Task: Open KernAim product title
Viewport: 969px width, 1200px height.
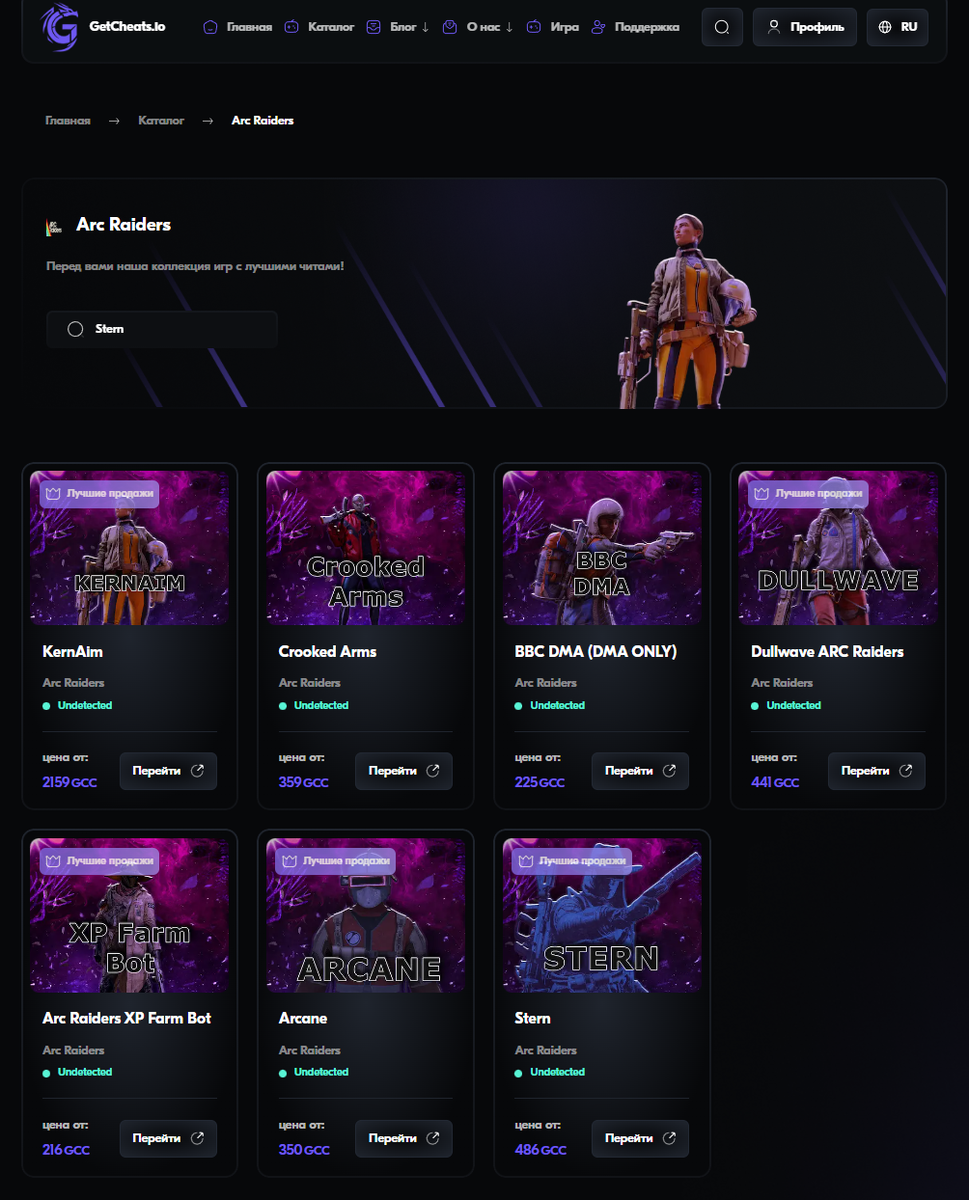Action: [x=72, y=652]
